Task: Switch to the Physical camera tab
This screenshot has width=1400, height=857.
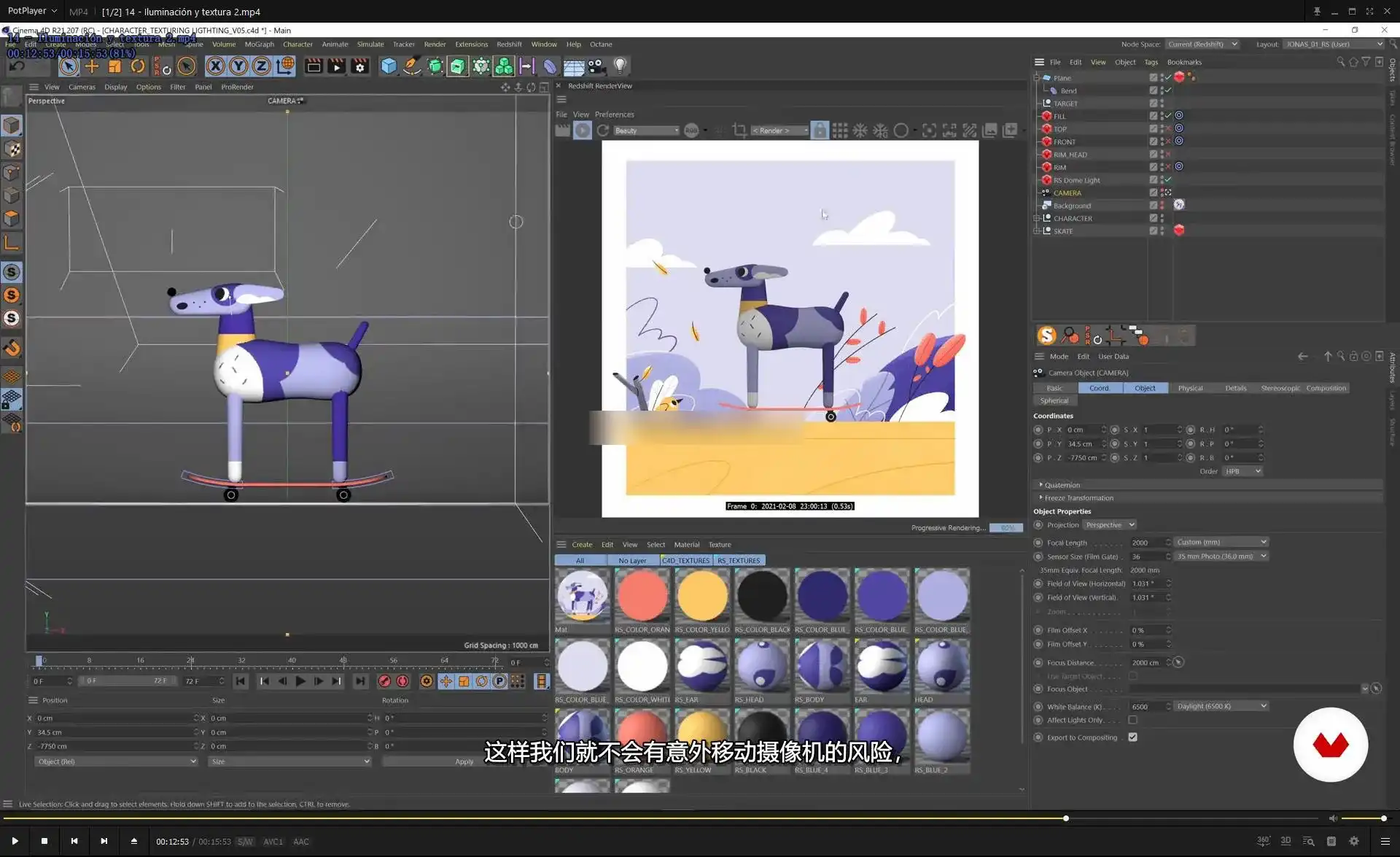Action: coord(1190,388)
